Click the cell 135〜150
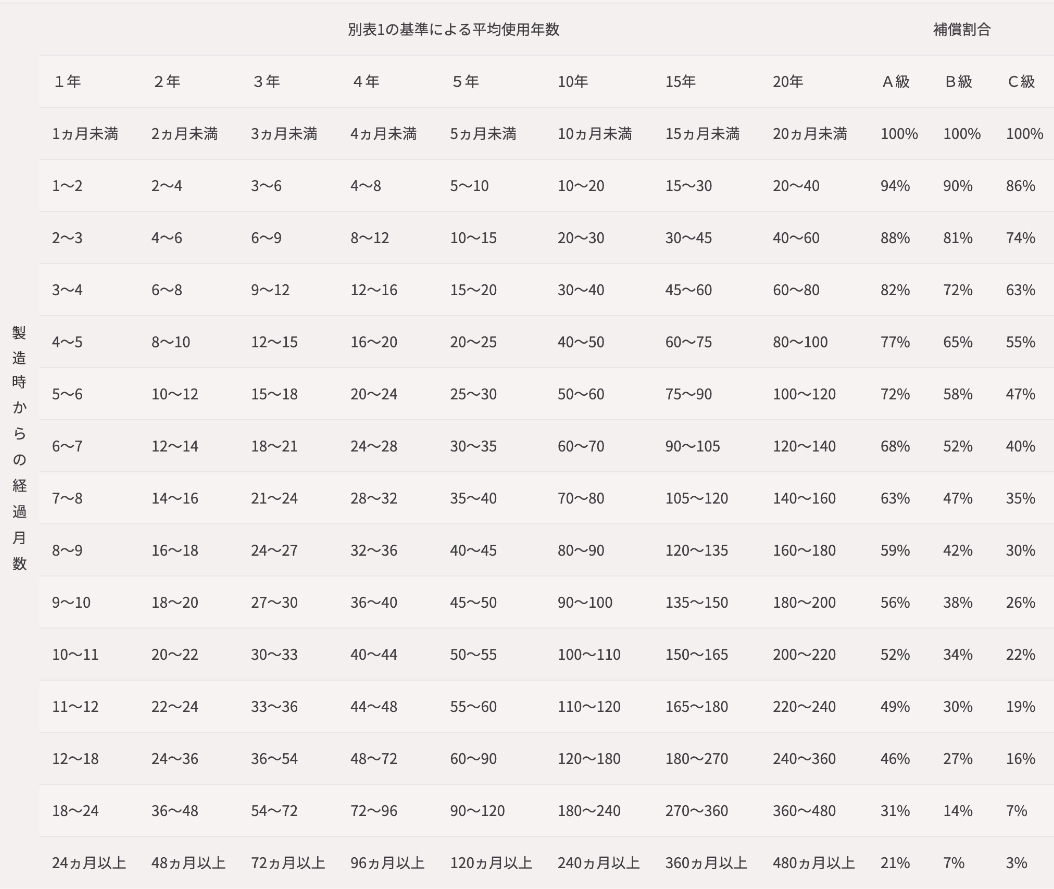The image size is (1054, 889). point(696,603)
